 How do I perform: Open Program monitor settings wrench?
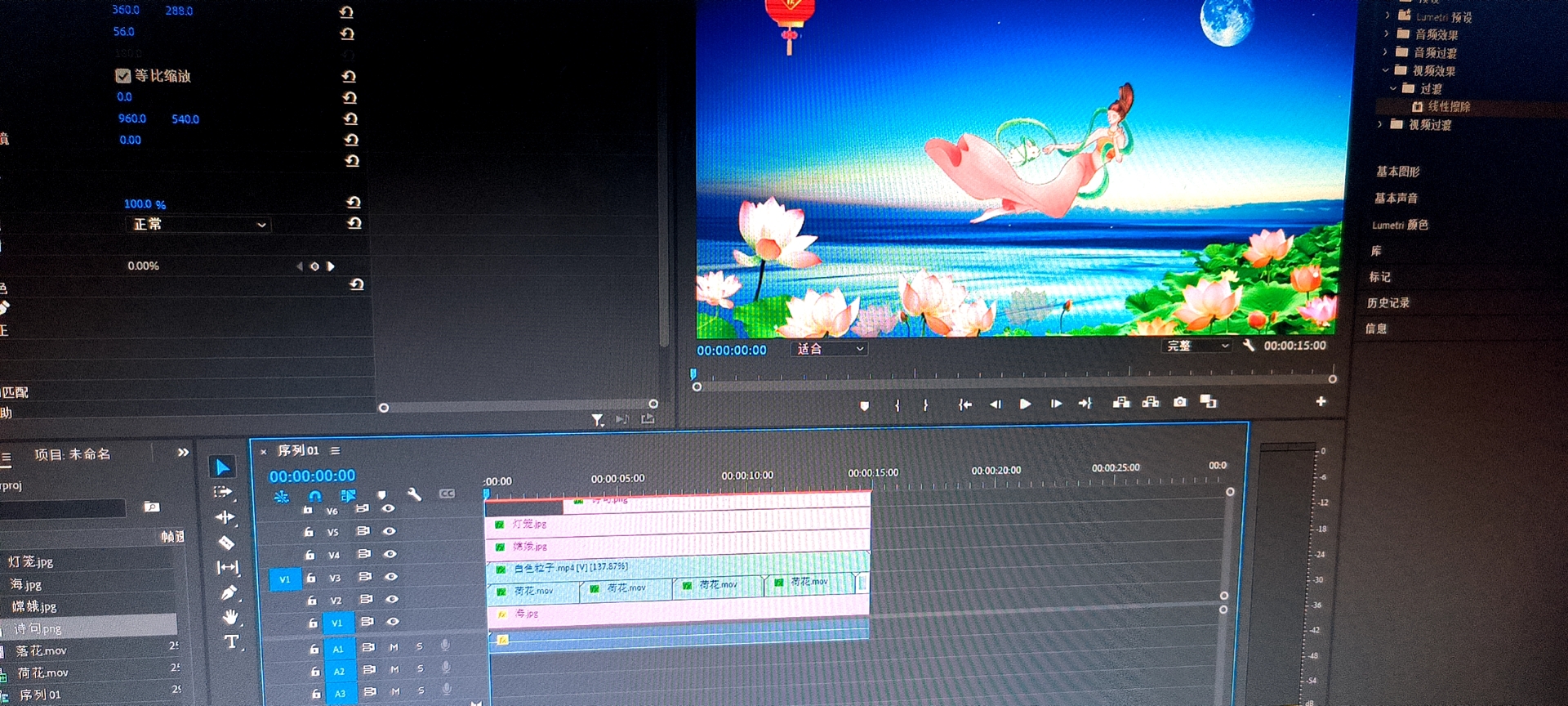[1249, 345]
